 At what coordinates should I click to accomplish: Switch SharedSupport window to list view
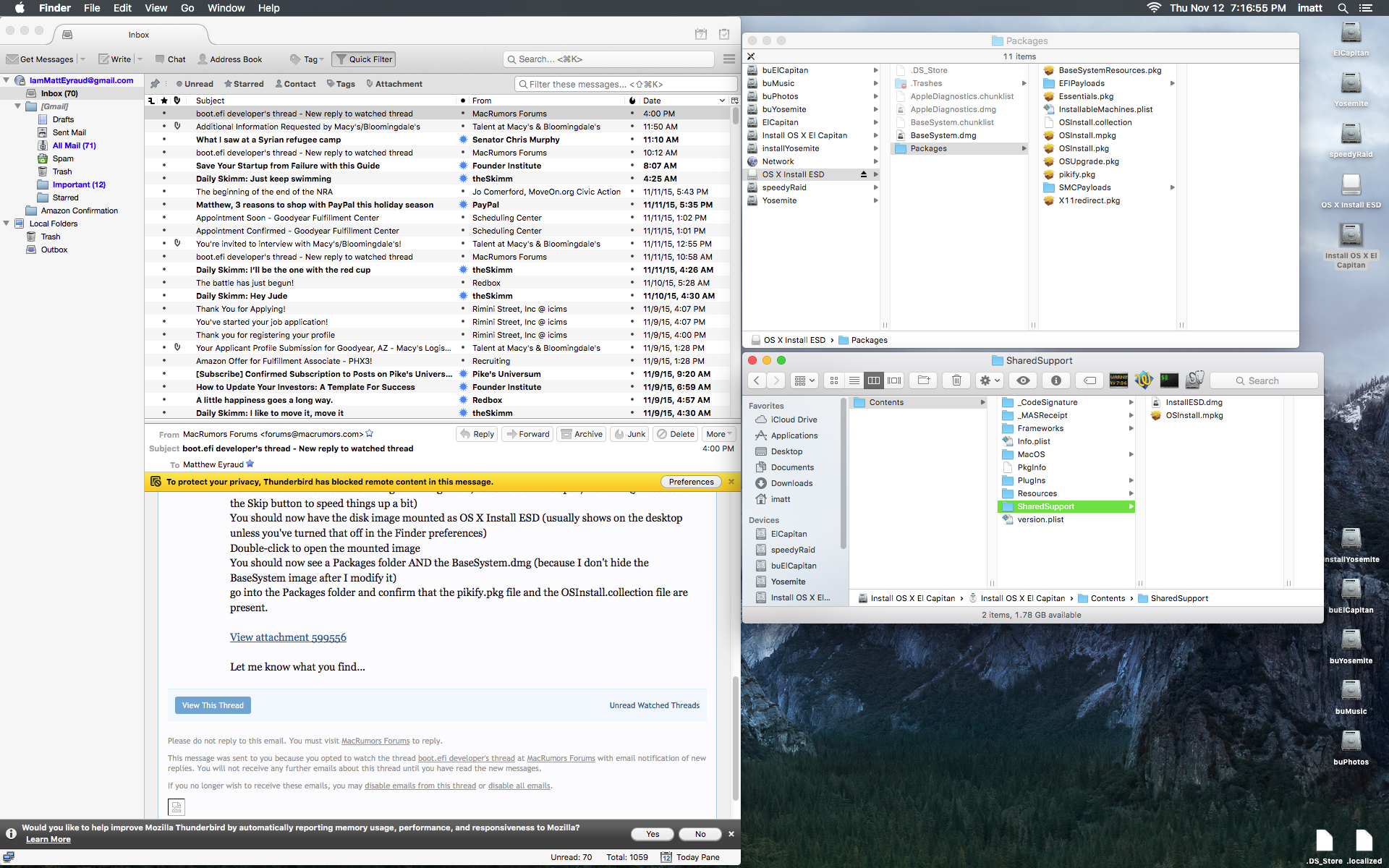[x=854, y=380]
